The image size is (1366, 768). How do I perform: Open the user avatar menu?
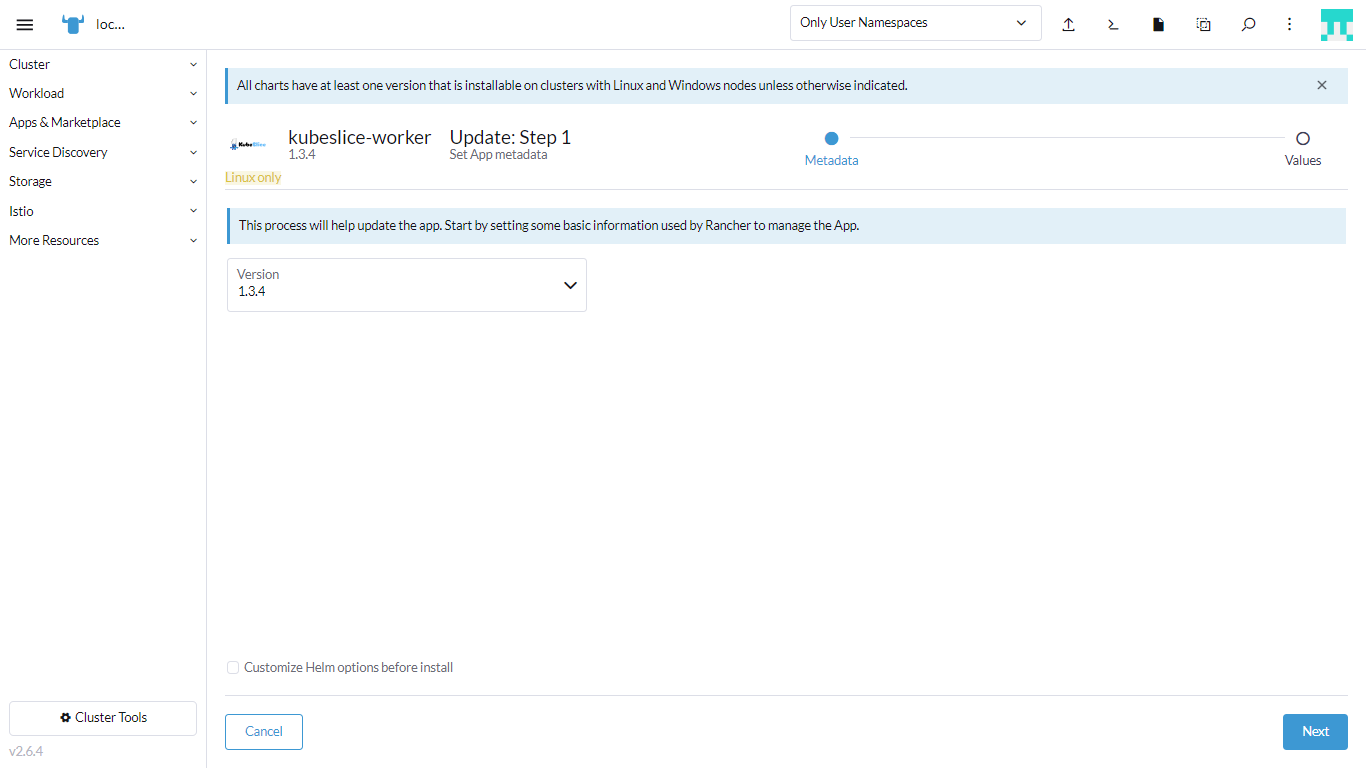[x=1336, y=25]
